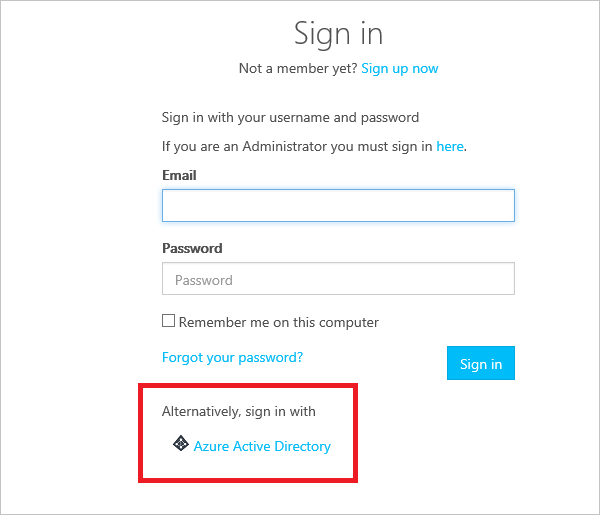The width and height of the screenshot is (600, 515).
Task: Click the bold Email label
Action: tap(179, 175)
